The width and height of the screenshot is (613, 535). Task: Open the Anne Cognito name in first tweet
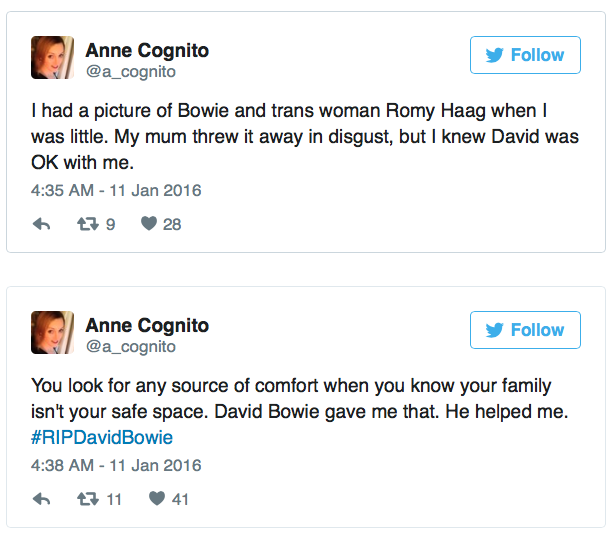point(147,50)
